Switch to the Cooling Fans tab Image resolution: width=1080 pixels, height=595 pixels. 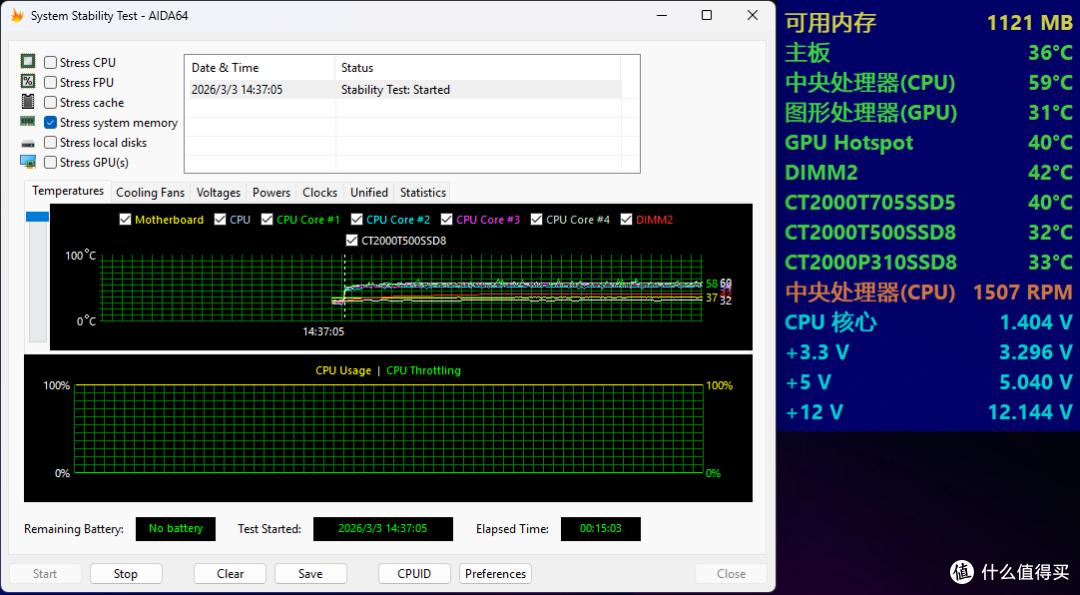150,193
